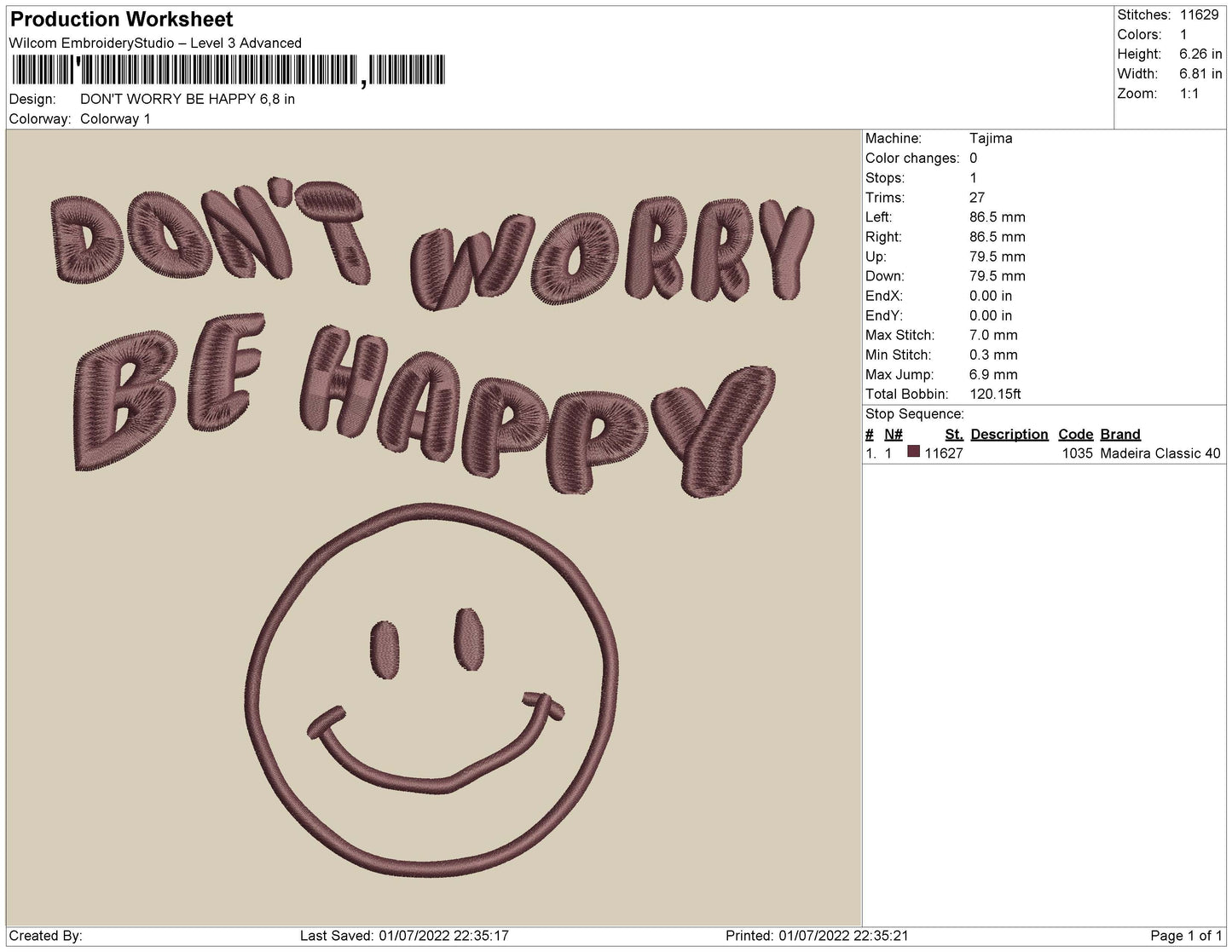Click the Width value 6.81 in

1200,74
